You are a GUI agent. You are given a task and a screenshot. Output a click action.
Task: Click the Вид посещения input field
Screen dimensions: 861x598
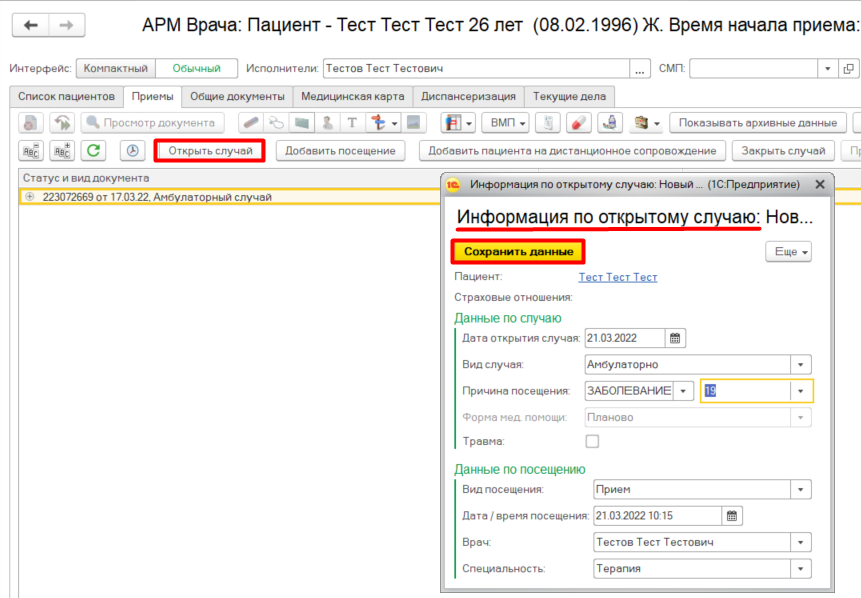(x=690, y=490)
